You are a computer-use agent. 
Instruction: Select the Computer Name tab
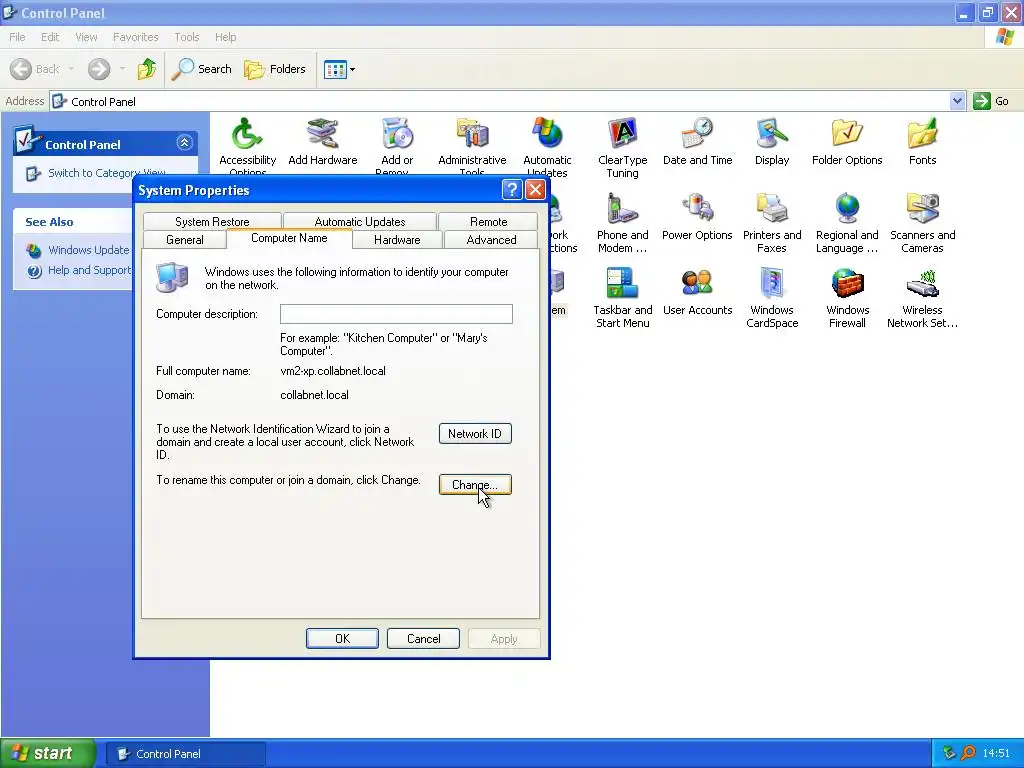tap(289, 238)
